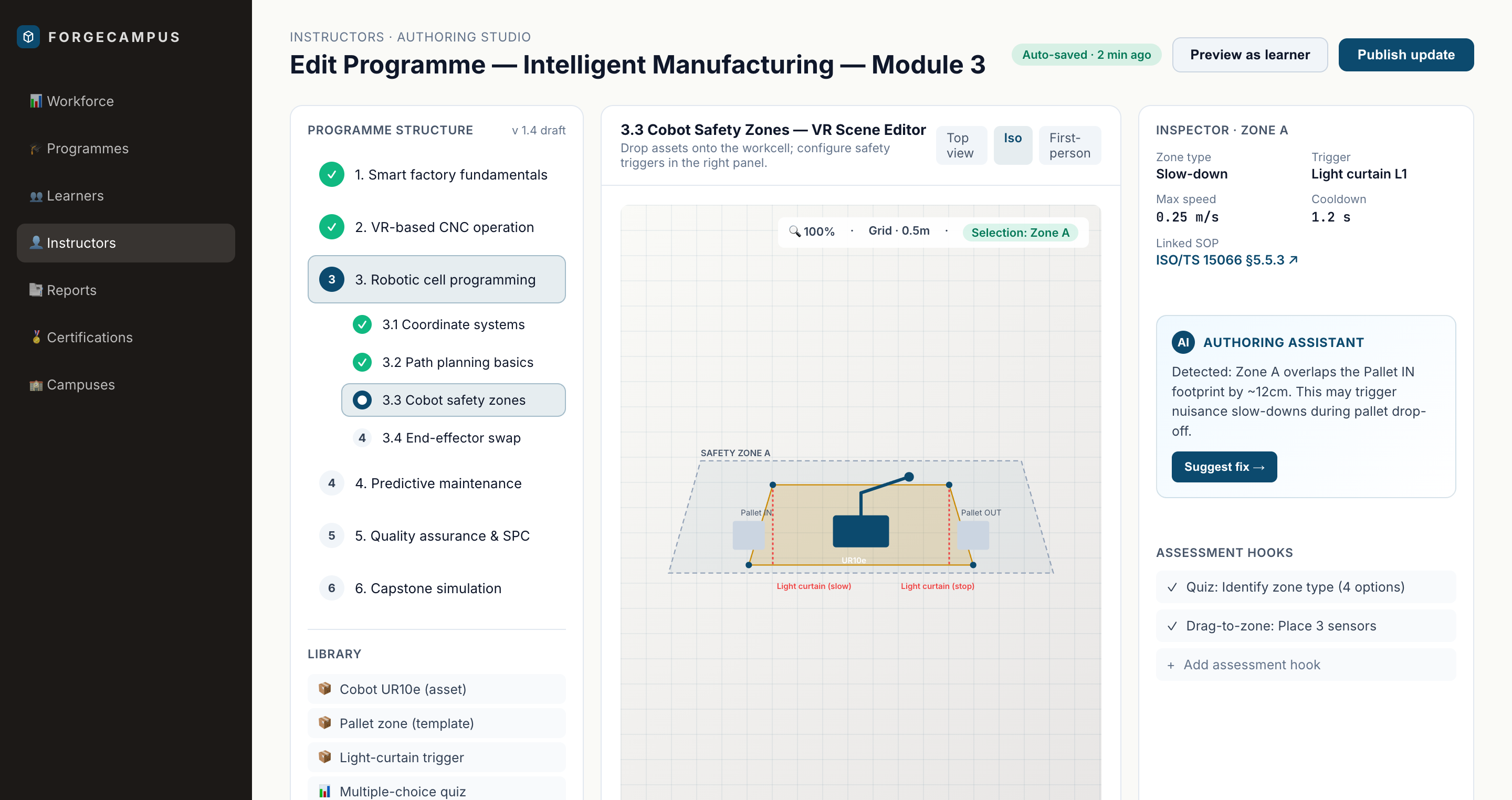Click the package icon for Light-curtain trigger
This screenshot has width=1512, height=800.
pyautogui.click(x=324, y=756)
